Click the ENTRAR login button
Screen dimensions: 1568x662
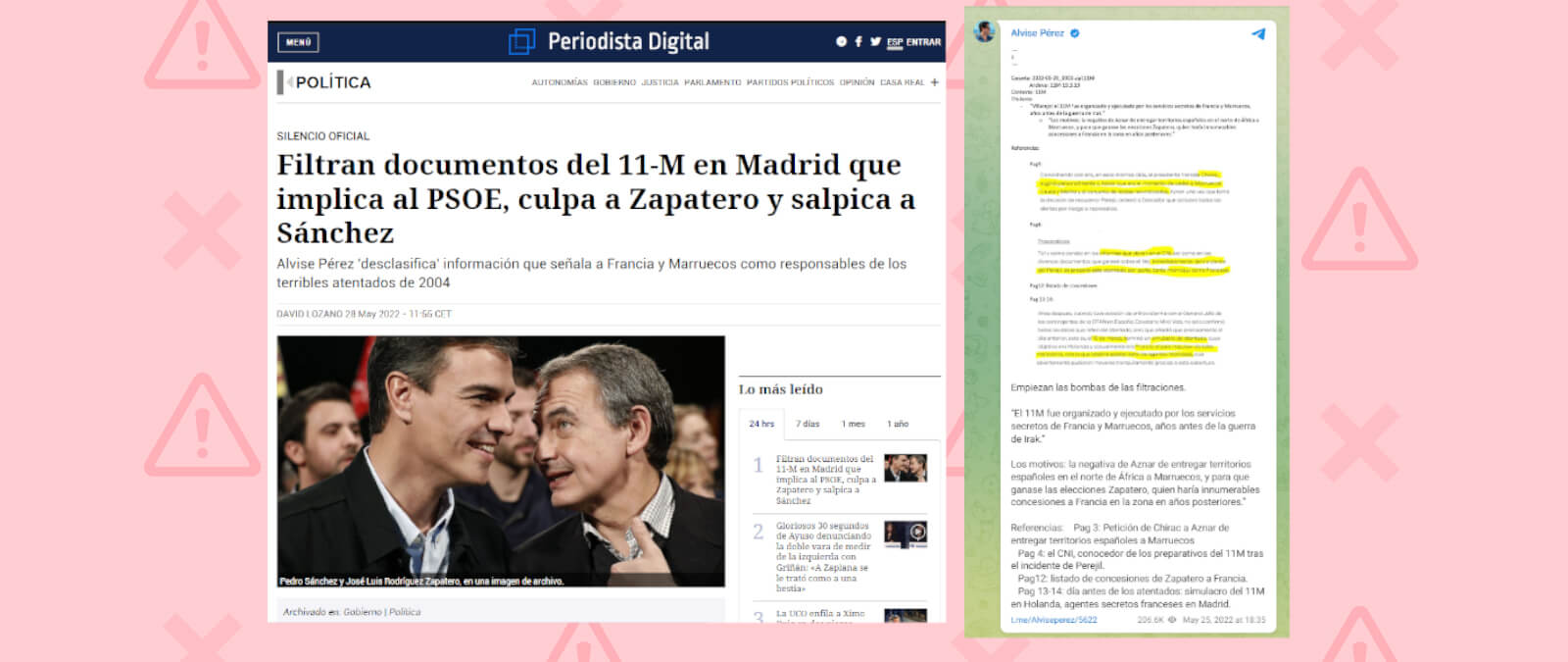pos(923,42)
